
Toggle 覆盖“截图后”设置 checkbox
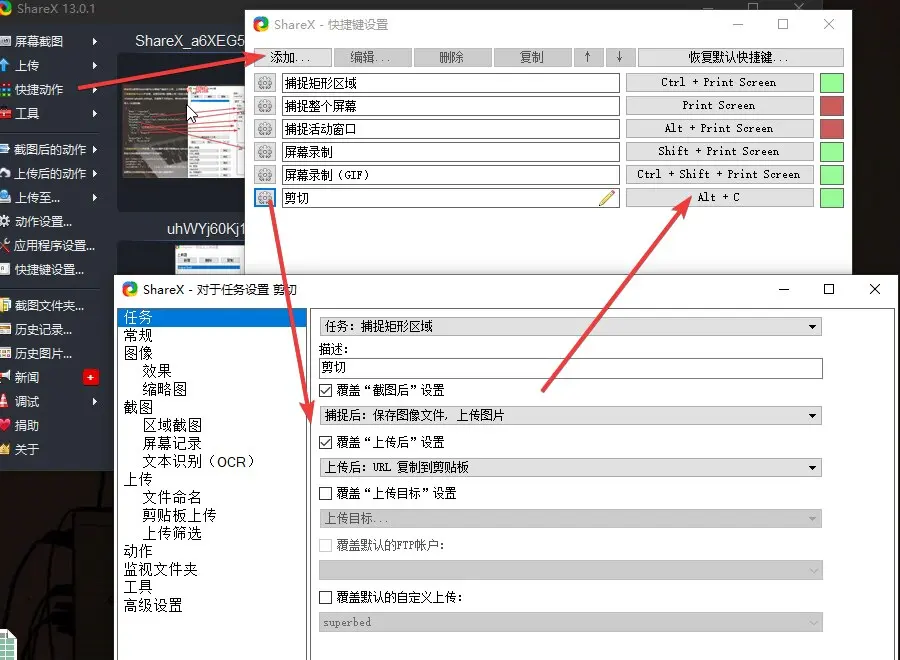[x=325, y=390]
